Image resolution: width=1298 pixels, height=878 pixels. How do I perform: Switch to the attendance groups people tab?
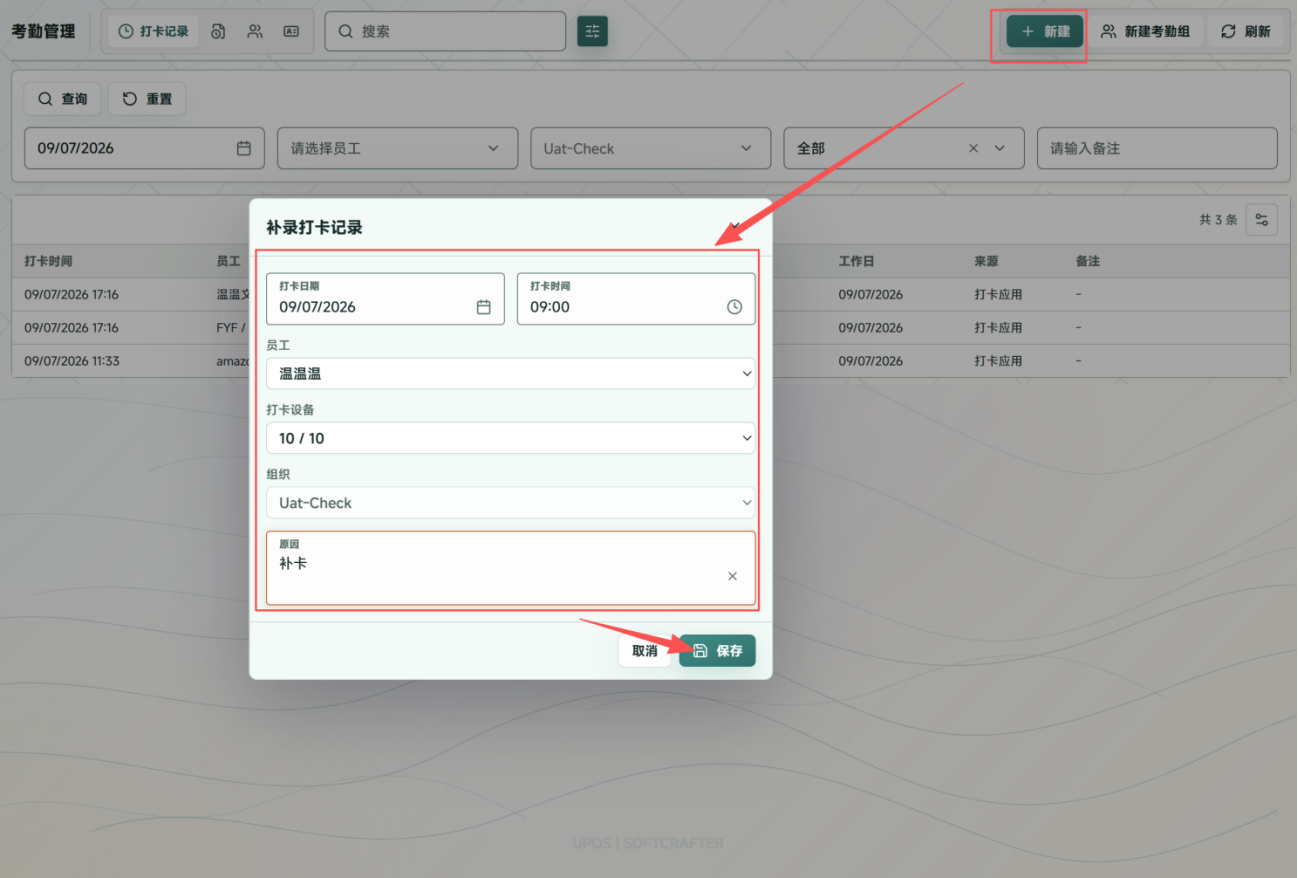click(255, 31)
